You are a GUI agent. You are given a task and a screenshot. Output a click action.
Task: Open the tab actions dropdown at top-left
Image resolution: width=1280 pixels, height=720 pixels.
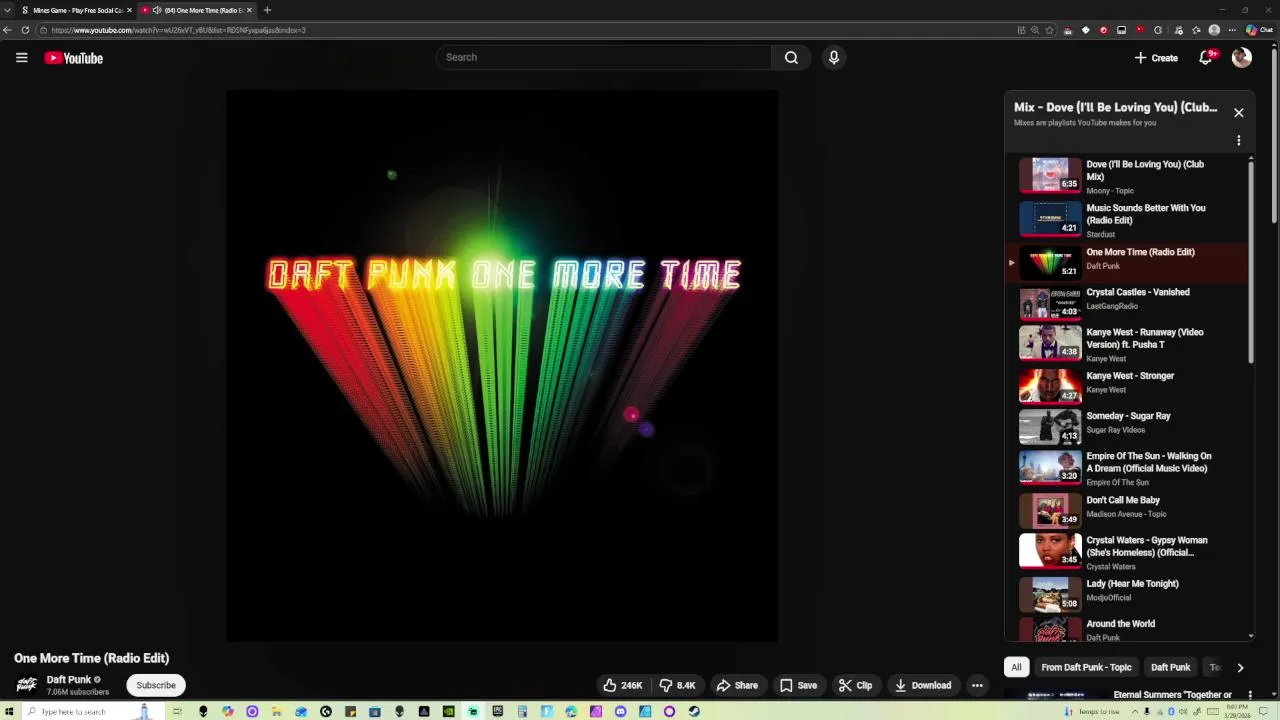(x=7, y=10)
